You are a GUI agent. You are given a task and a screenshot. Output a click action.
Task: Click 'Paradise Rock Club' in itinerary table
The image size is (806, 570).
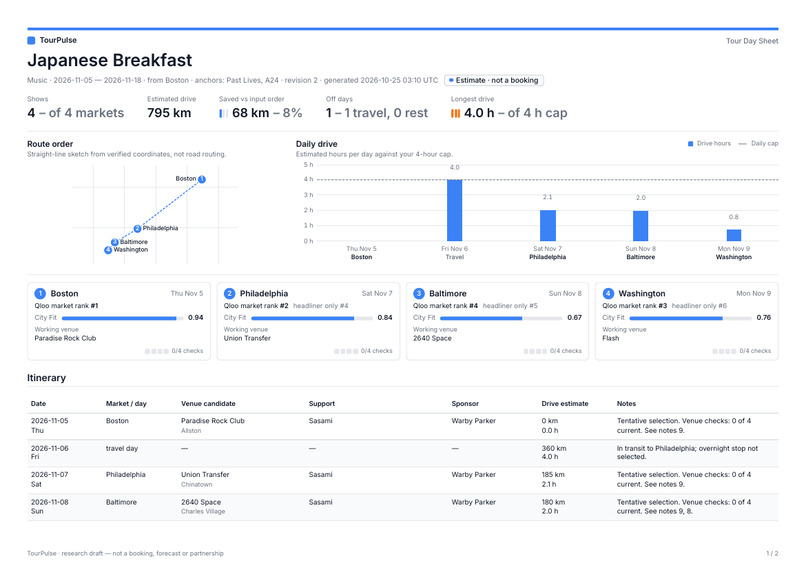point(213,420)
